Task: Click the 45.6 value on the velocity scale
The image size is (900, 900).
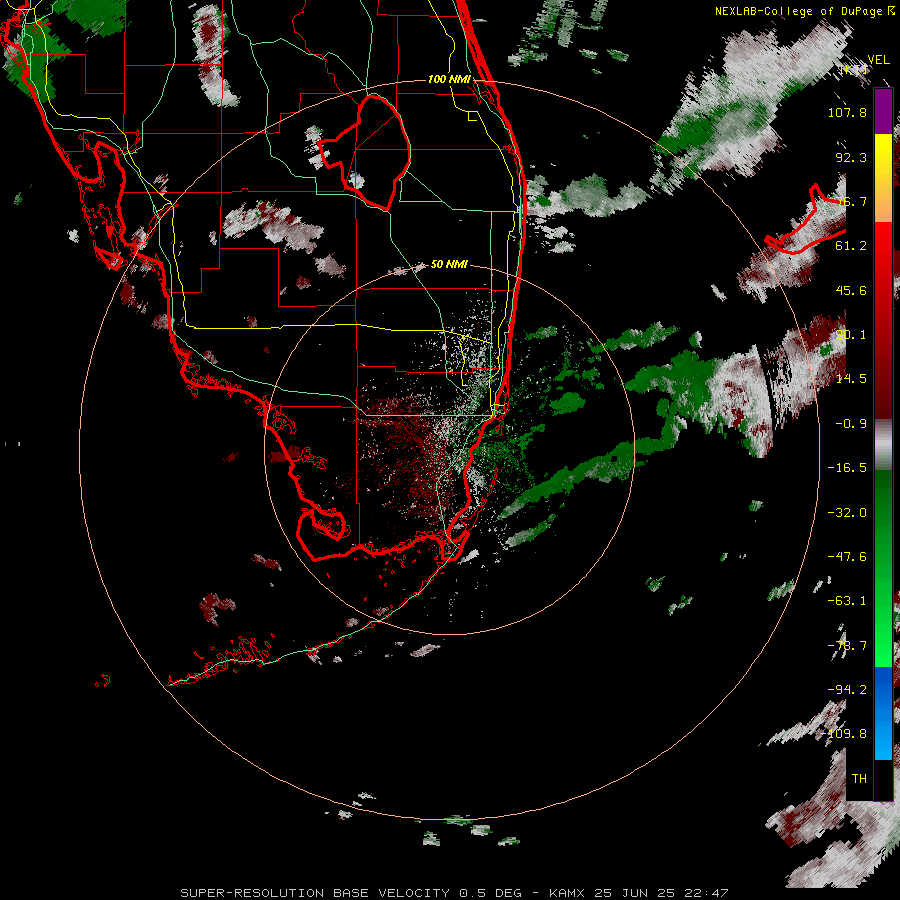Action: click(x=851, y=290)
